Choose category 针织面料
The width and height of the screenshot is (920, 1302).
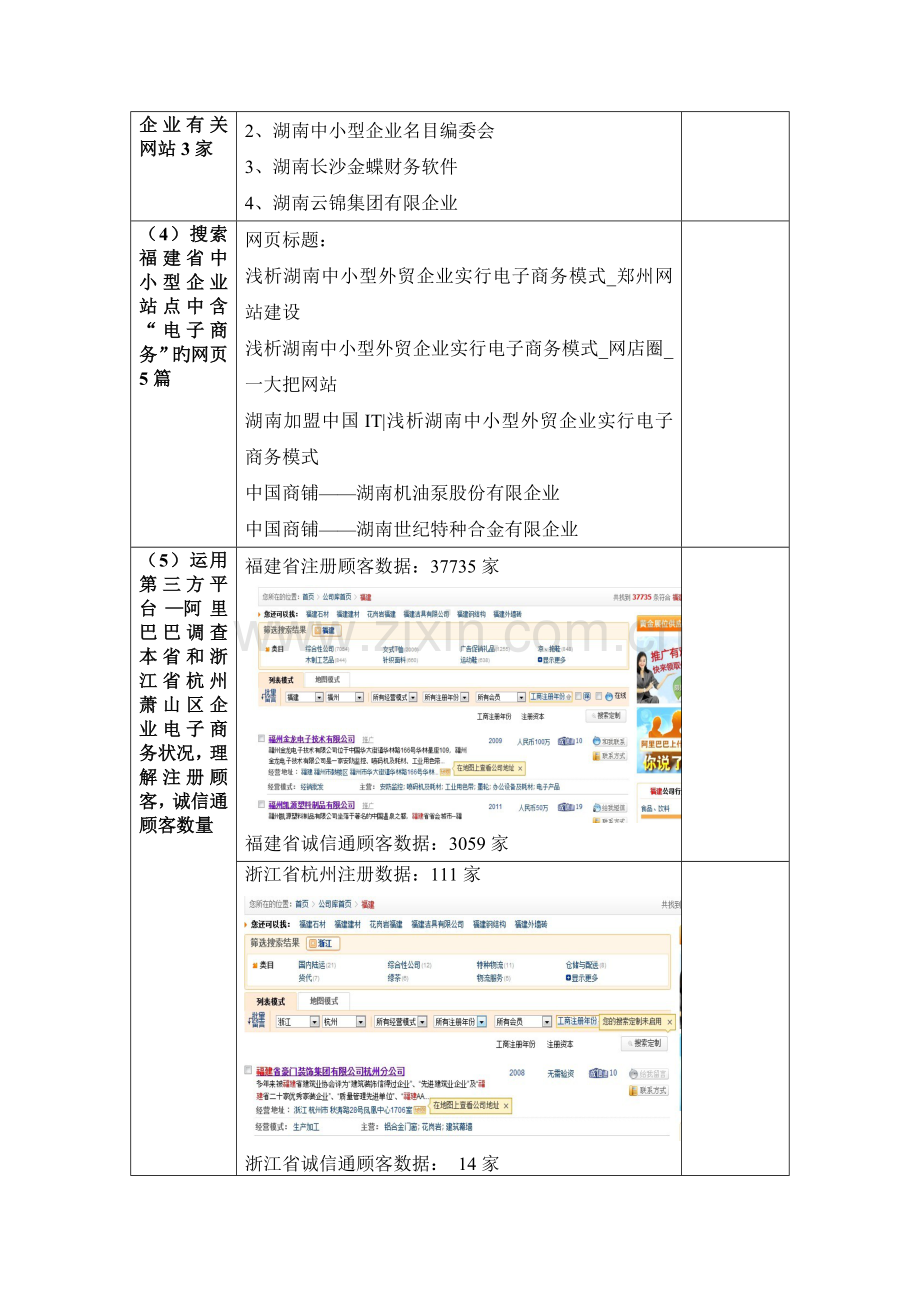(x=394, y=660)
